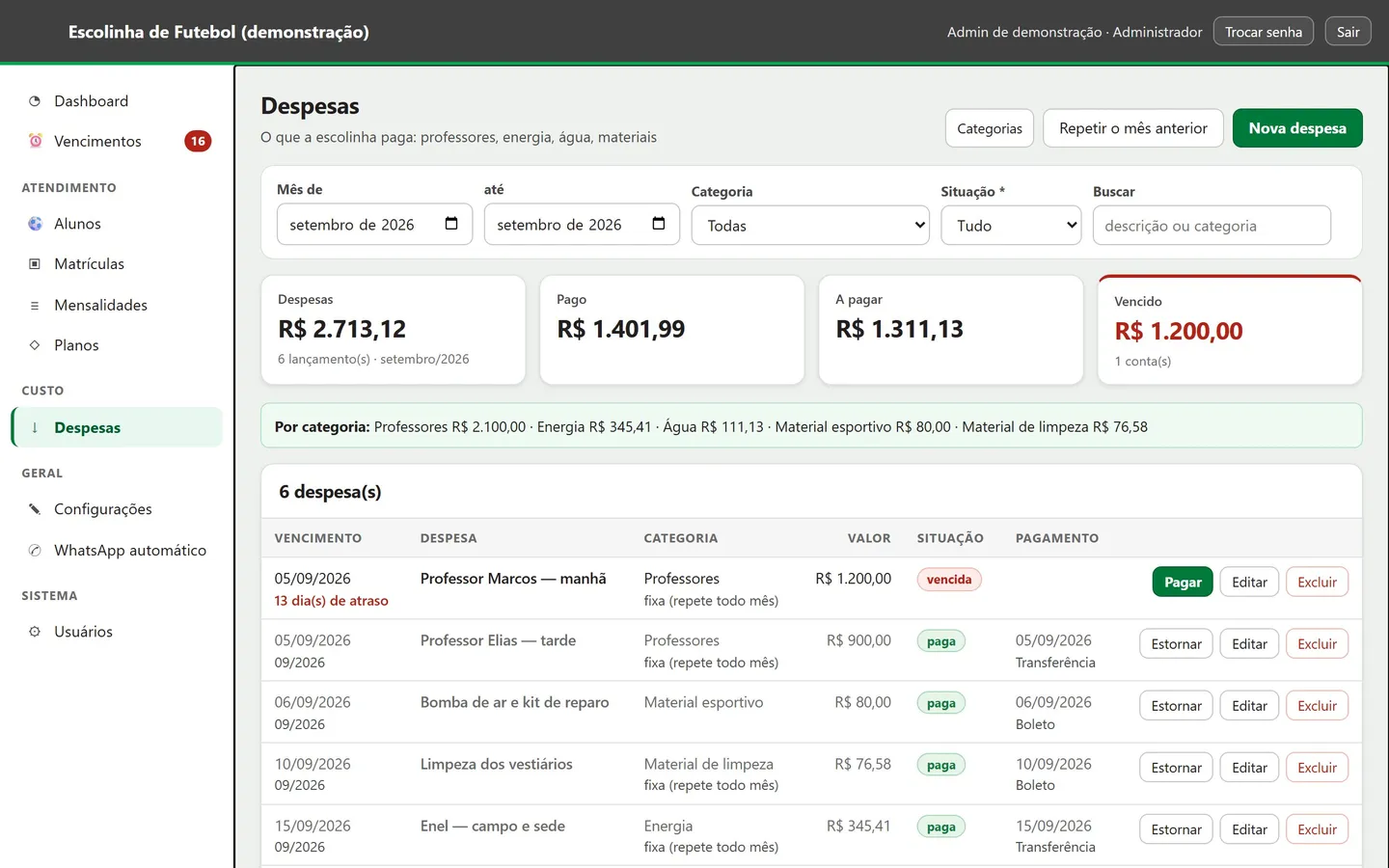The image size is (1389, 868).
Task: Click the Vencimentos alarm clock icon
Action: click(35, 141)
